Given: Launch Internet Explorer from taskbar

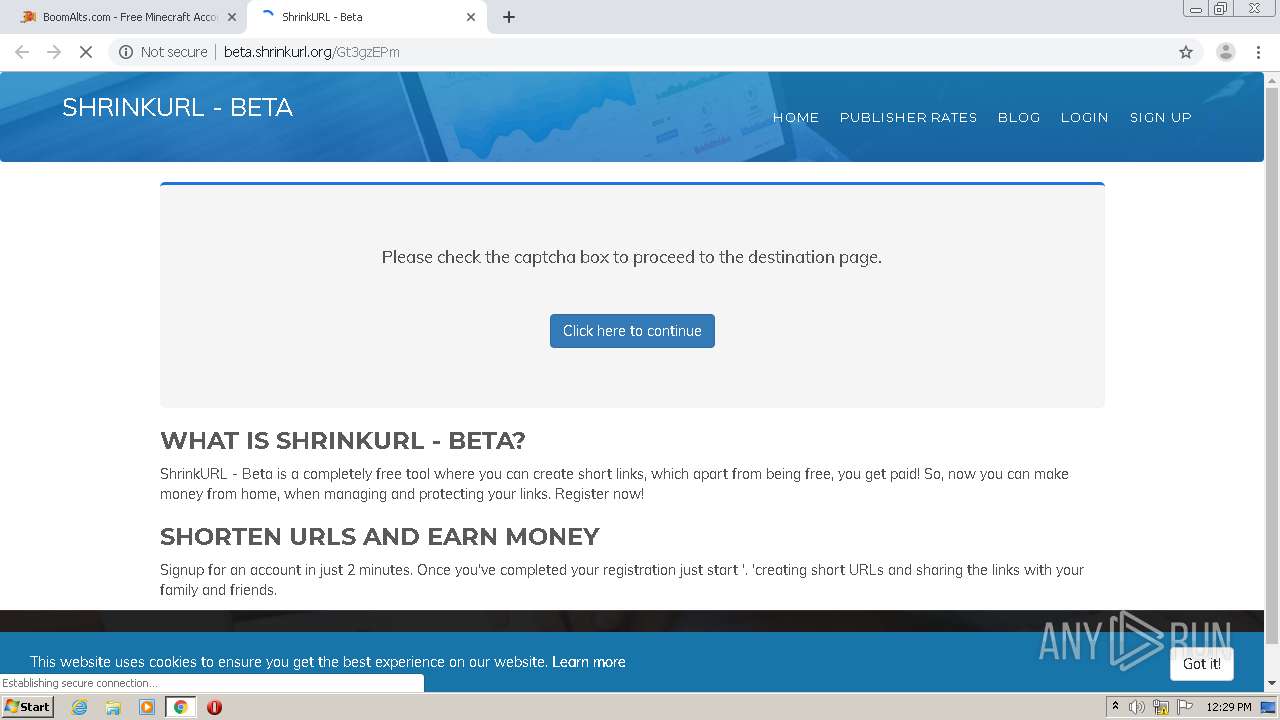Looking at the screenshot, I should (x=80, y=707).
